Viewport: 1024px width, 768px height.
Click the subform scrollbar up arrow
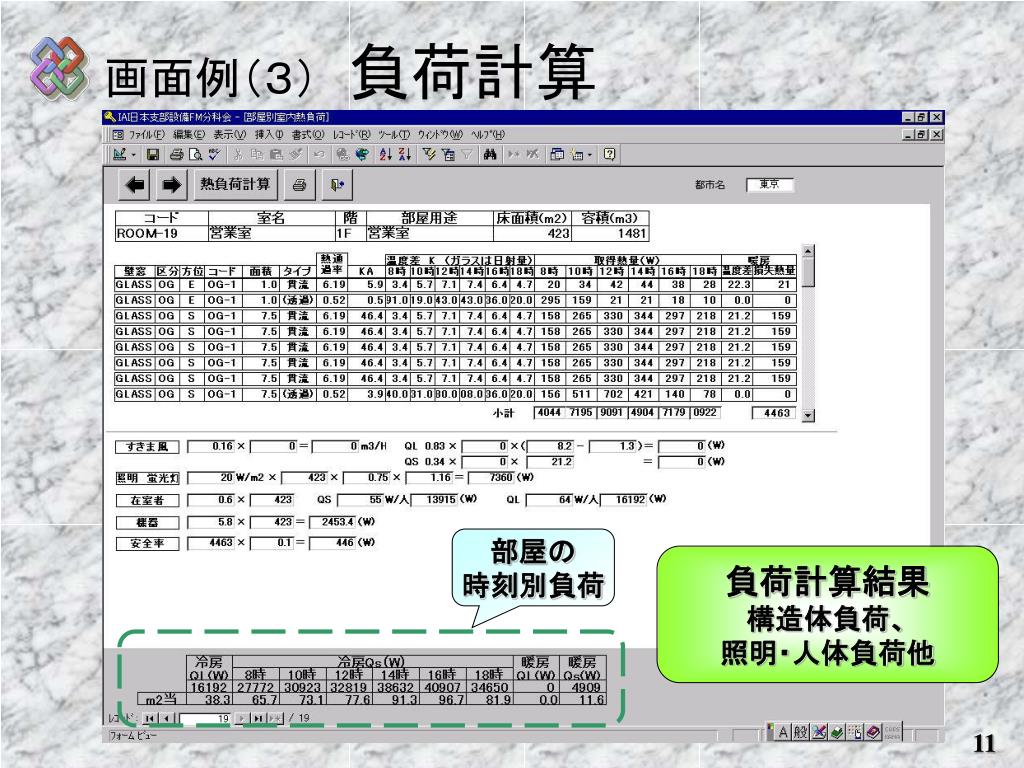[x=808, y=251]
